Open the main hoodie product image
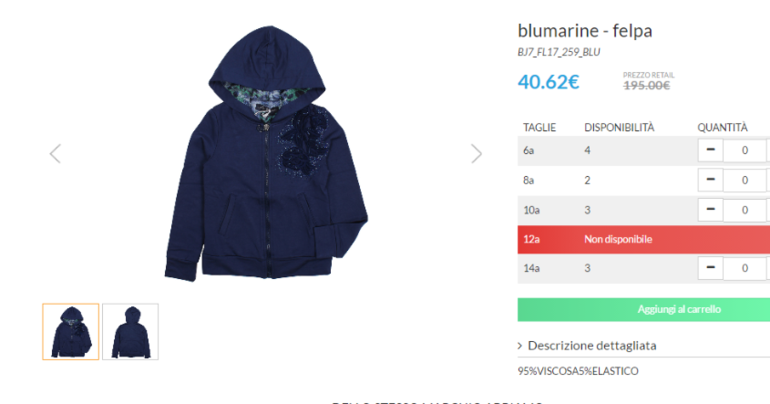The width and height of the screenshot is (770, 404). (x=266, y=154)
